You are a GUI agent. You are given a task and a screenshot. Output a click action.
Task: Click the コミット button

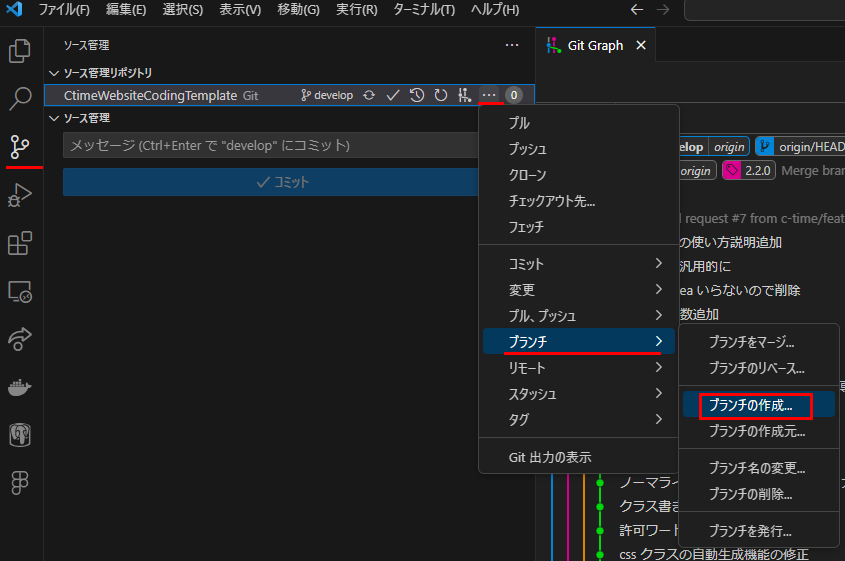tap(271, 182)
